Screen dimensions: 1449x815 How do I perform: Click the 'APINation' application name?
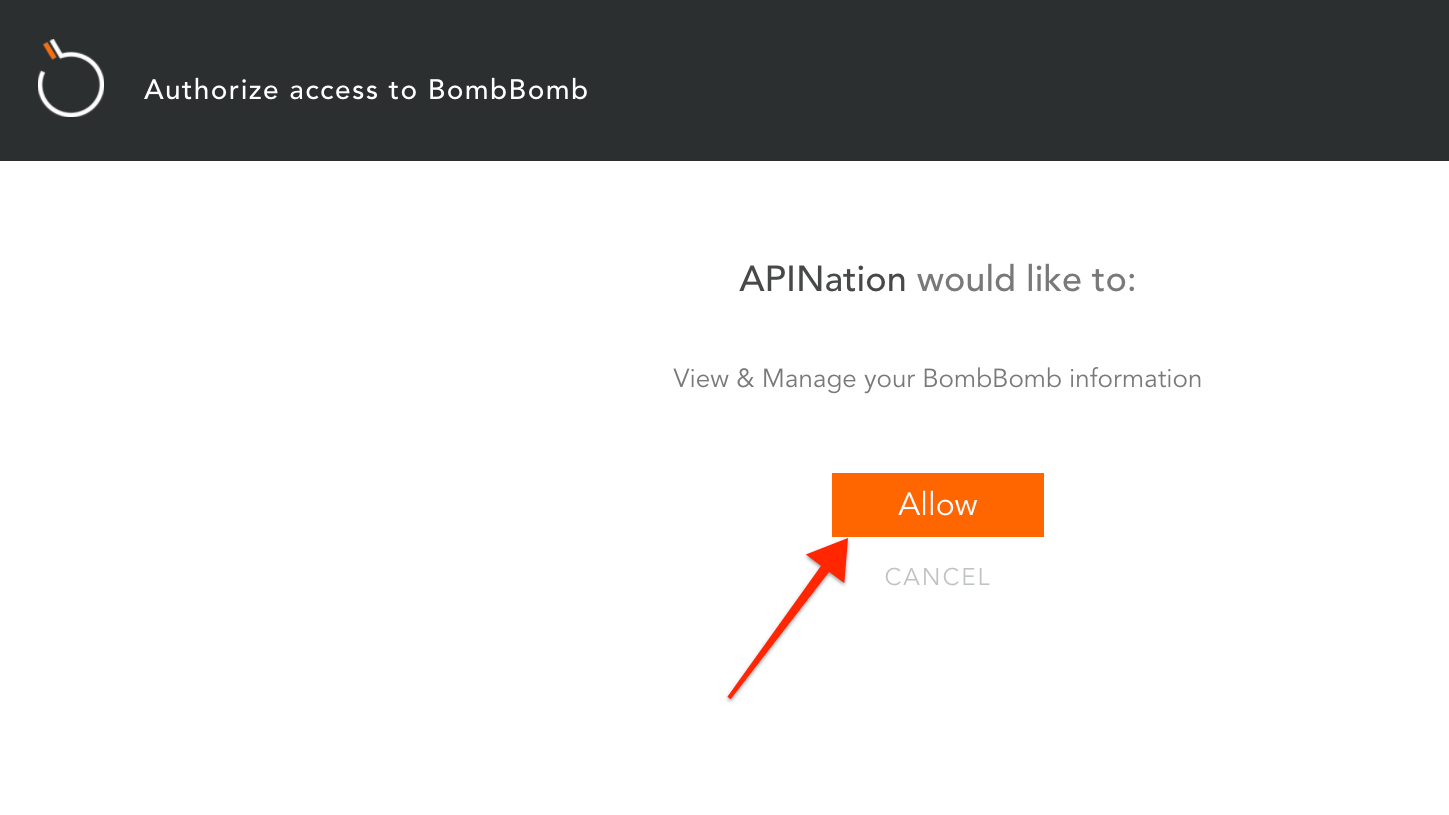(822, 279)
